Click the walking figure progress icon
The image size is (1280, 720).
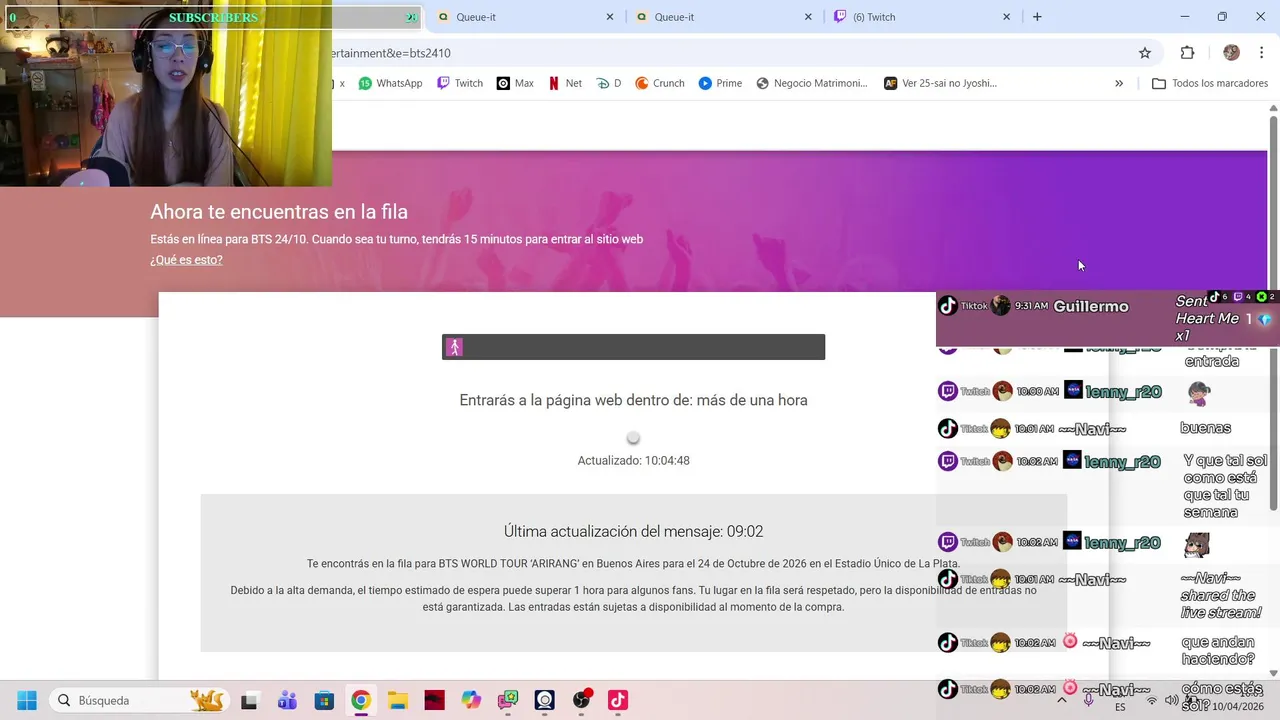click(x=454, y=347)
